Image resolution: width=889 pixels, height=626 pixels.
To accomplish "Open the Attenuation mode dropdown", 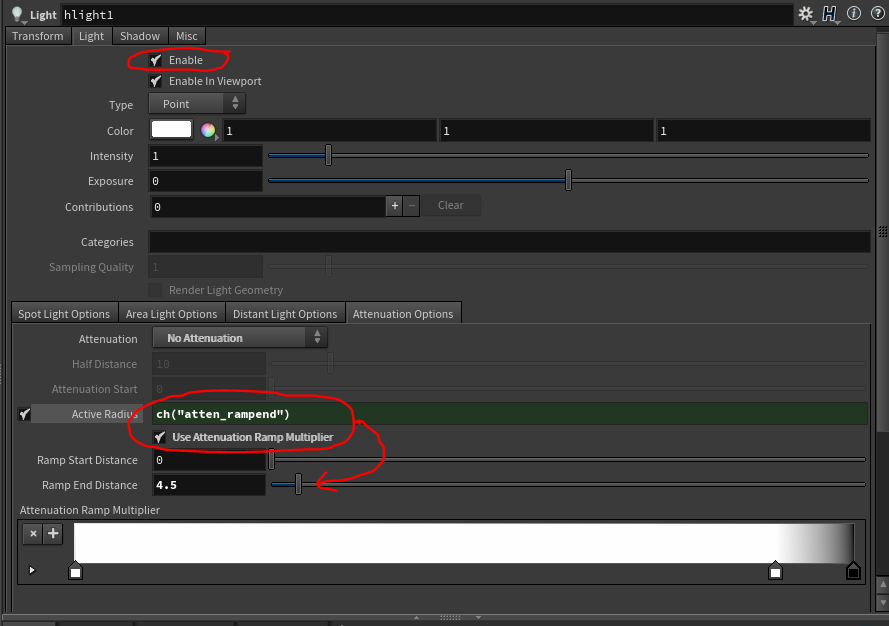I will (x=240, y=338).
